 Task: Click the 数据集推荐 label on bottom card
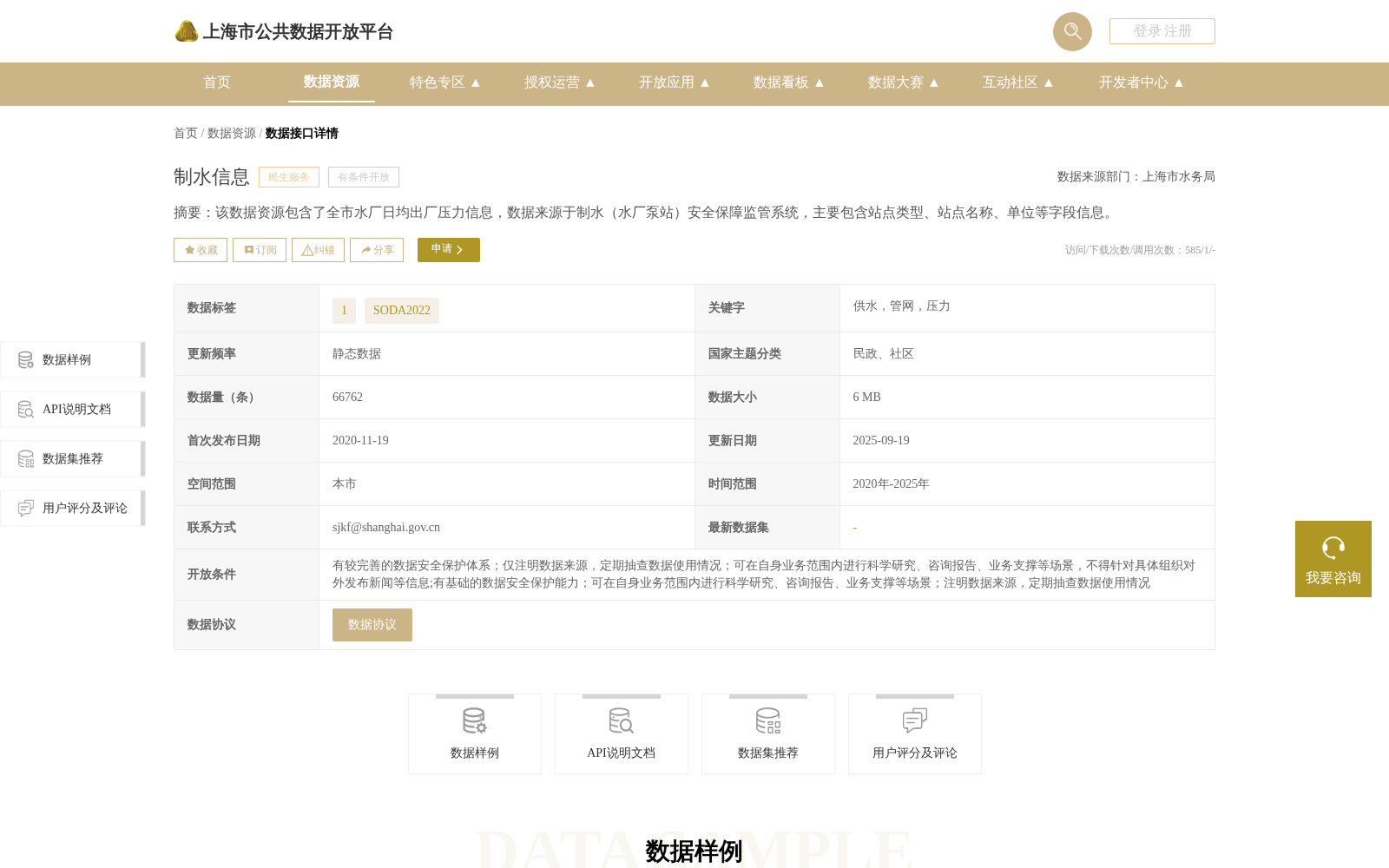(768, 753)
